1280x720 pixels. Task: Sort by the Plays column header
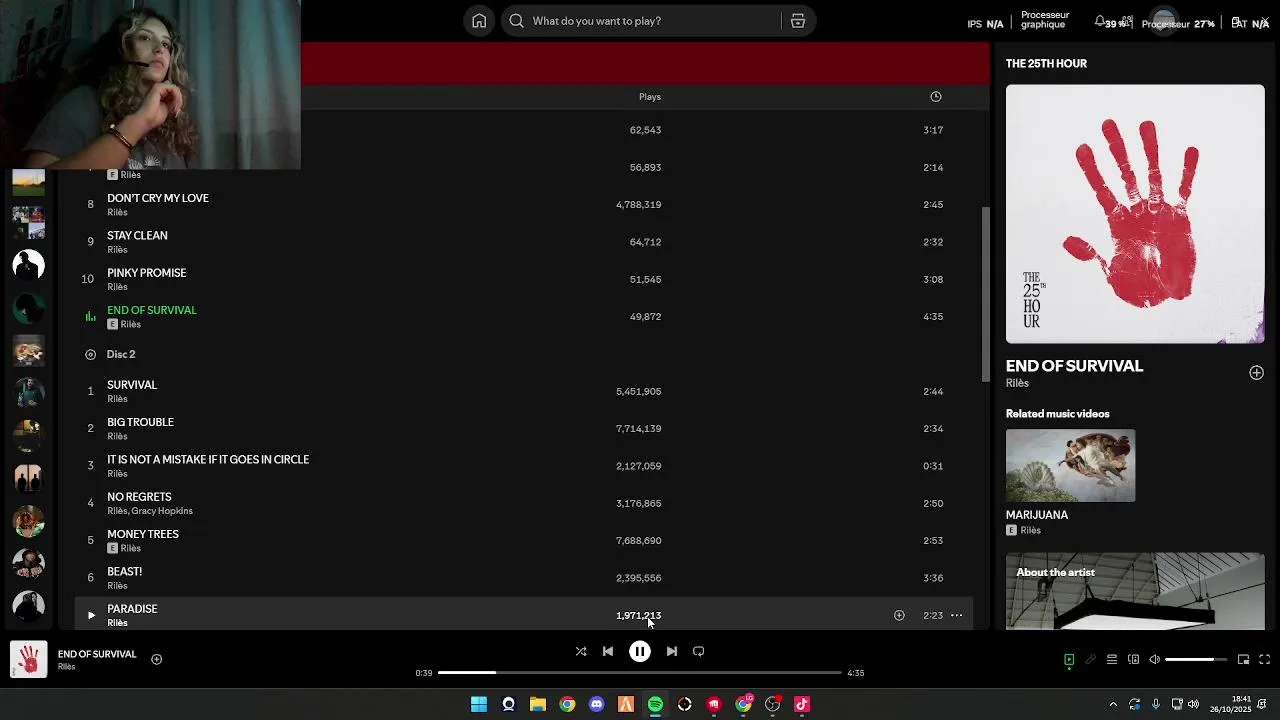tap(650, 97)
